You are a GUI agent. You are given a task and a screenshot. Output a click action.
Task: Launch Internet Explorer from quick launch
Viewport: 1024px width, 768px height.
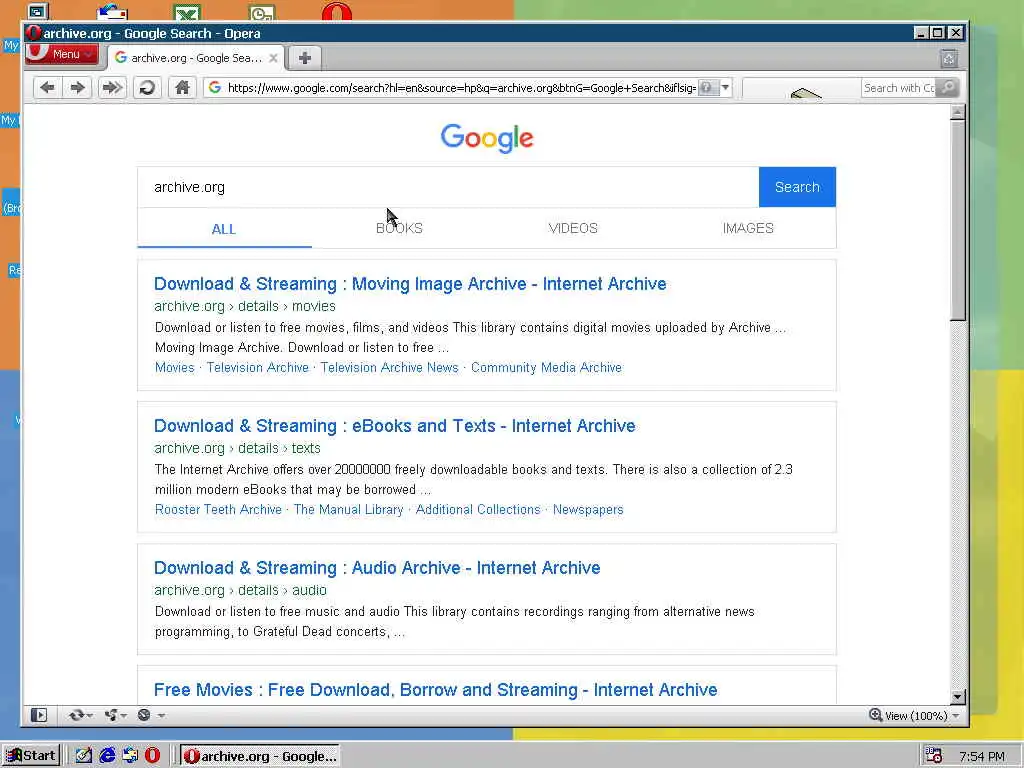pyautogui.click(x=107, y=756)
